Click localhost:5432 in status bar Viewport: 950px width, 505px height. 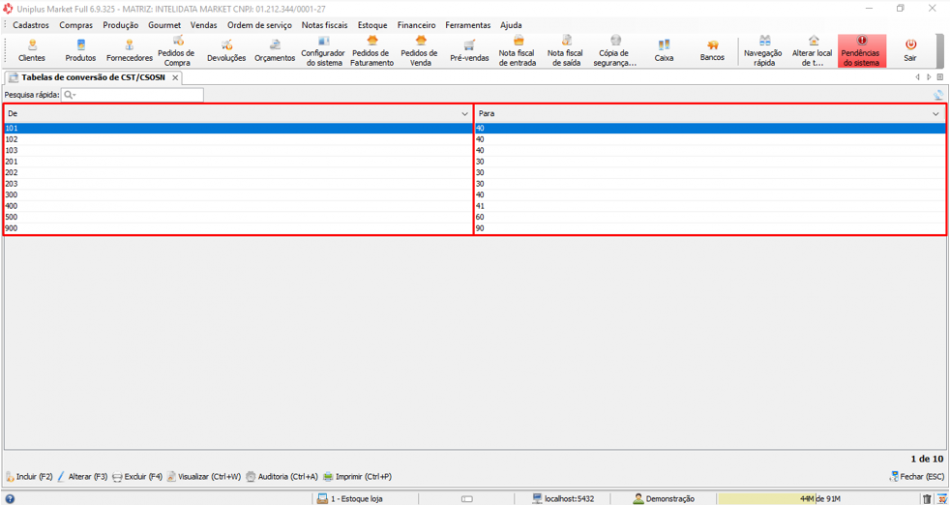point(563,499)
